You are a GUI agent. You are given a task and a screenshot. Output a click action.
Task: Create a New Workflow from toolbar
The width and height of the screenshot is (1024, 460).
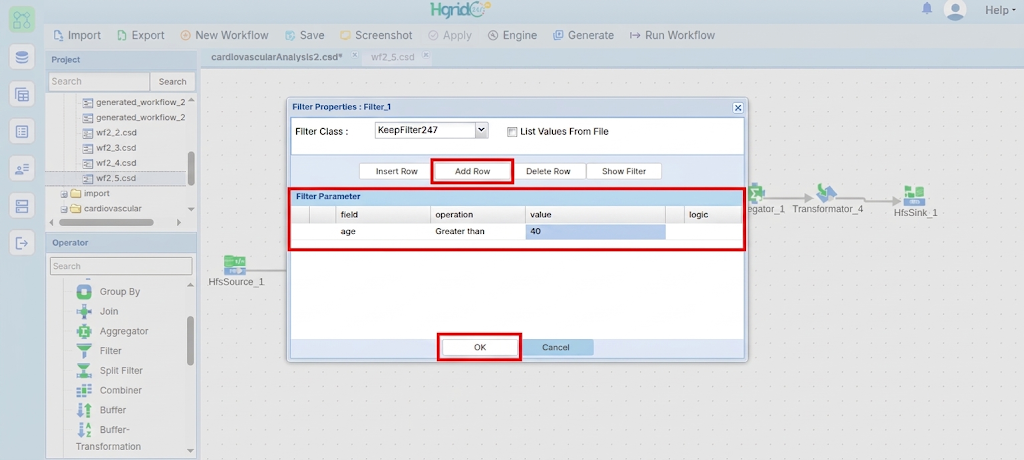[x=225, y=35]
